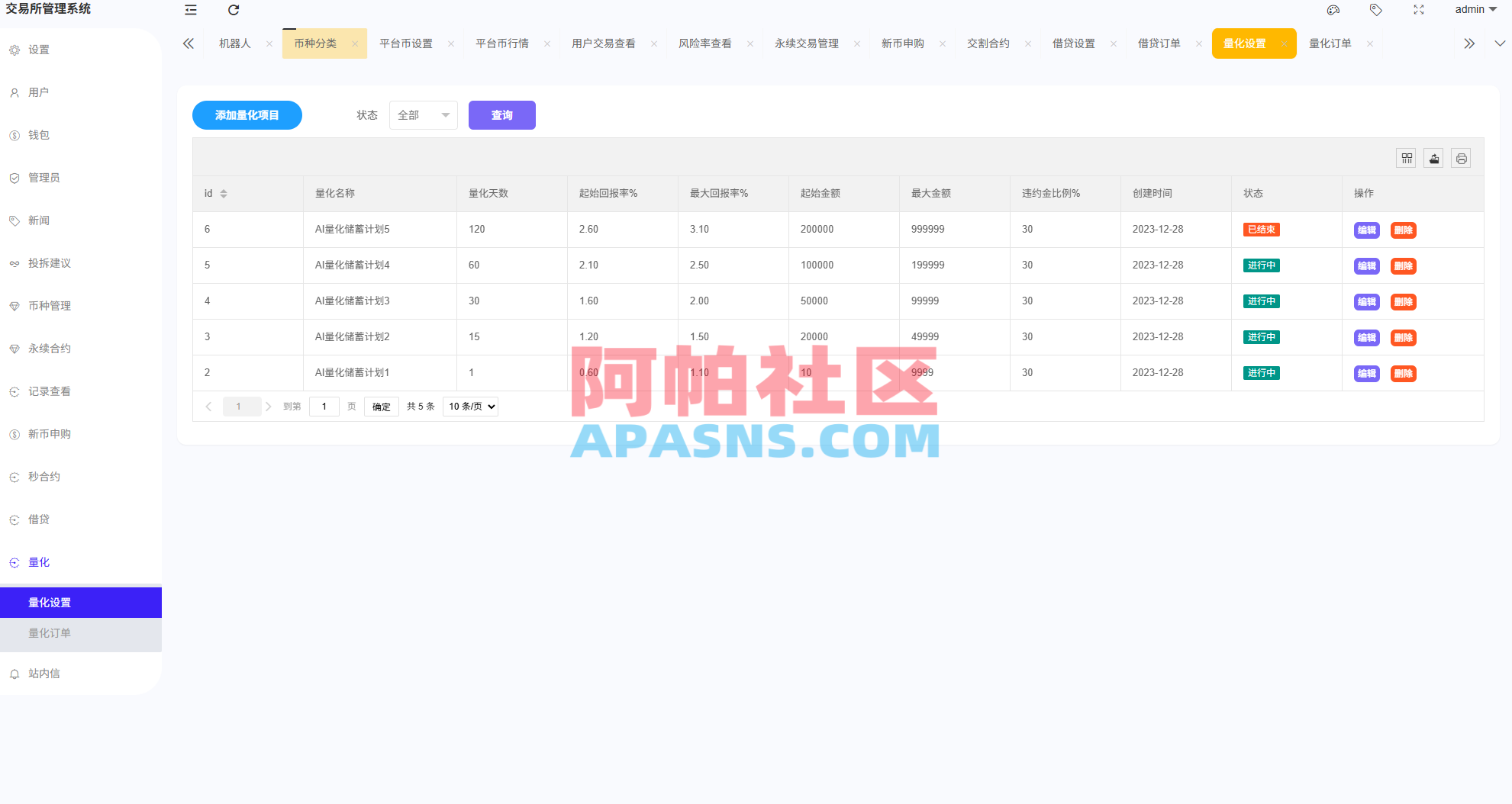Select 量化设置 in the sidebar menu
The height and width of the screenshot is (804, 1512).
click(50, 602)
